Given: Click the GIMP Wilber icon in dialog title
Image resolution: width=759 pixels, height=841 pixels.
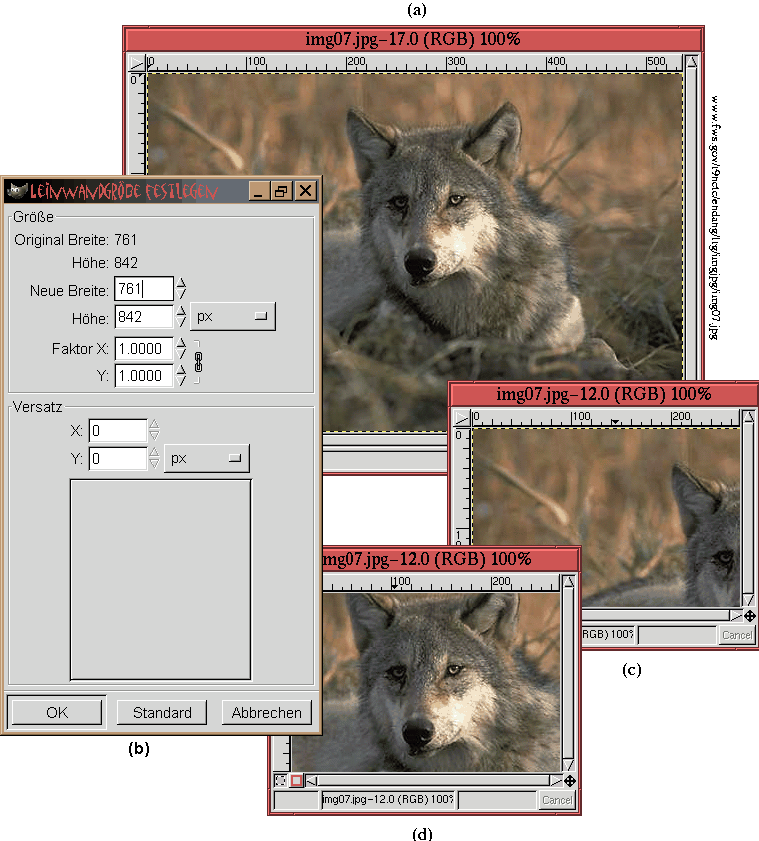Looking at the screenshot, I should [x=16, y=190].
